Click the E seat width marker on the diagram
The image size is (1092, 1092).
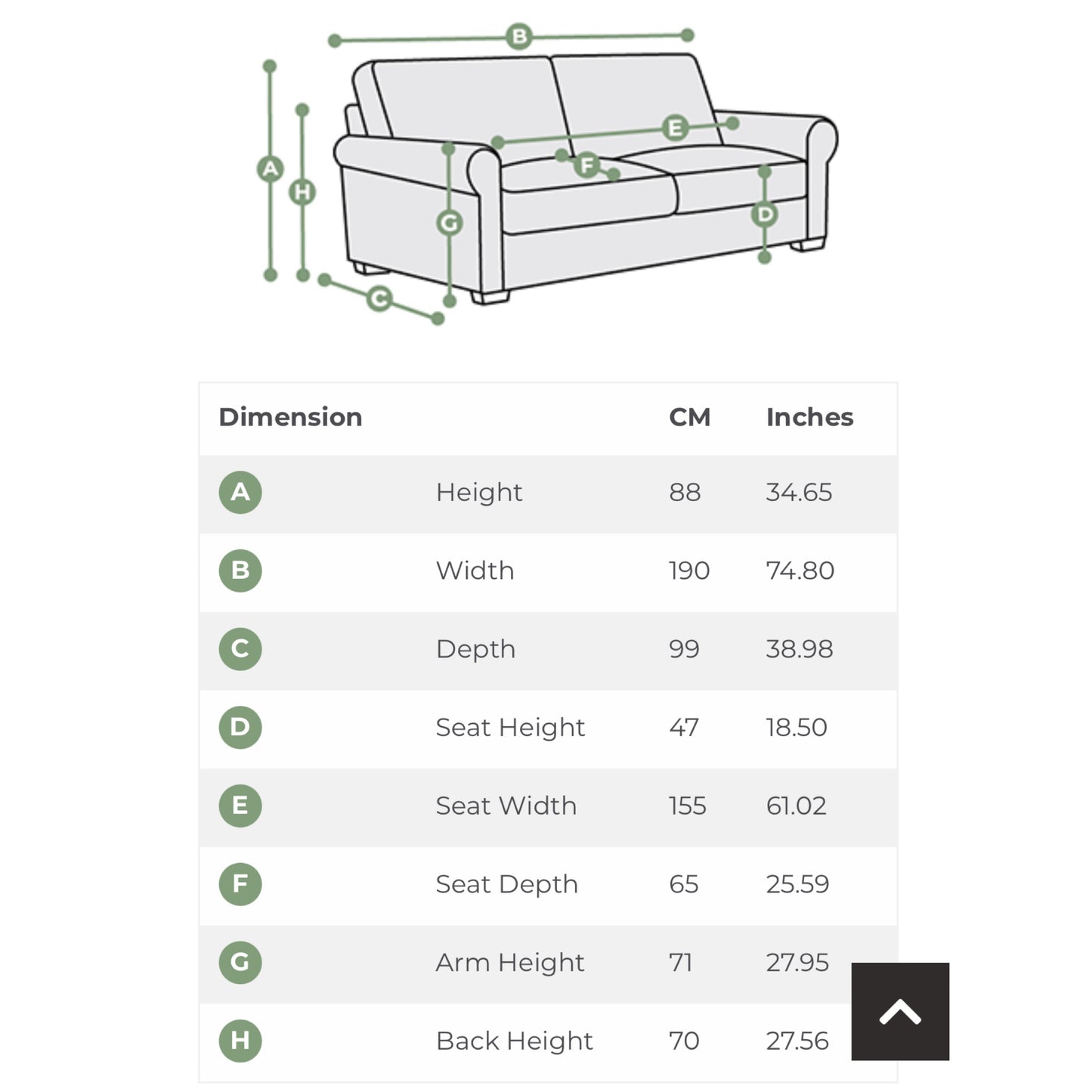(675, 128)
